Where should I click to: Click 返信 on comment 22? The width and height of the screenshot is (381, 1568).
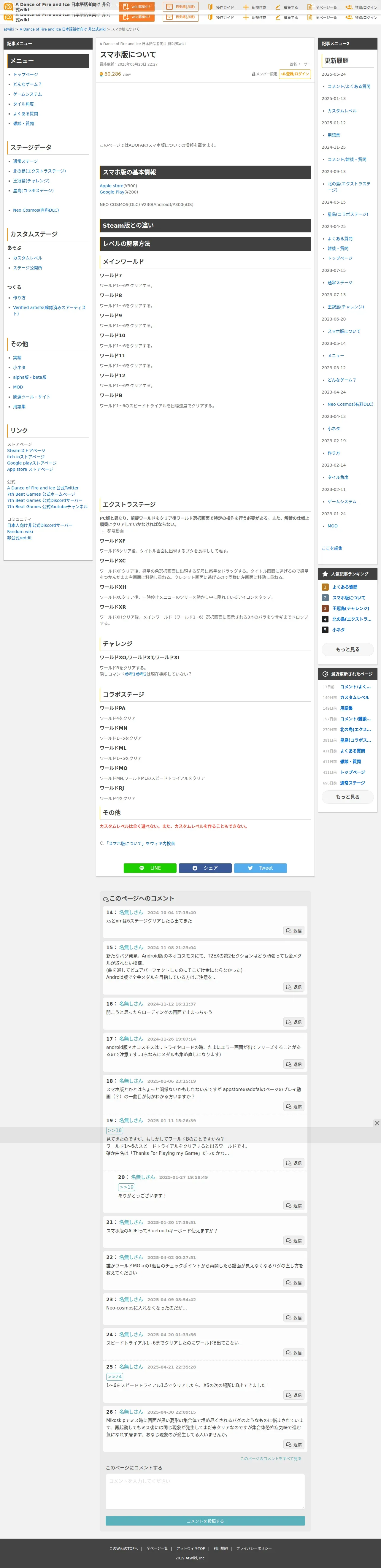[x=293, y=1282]
